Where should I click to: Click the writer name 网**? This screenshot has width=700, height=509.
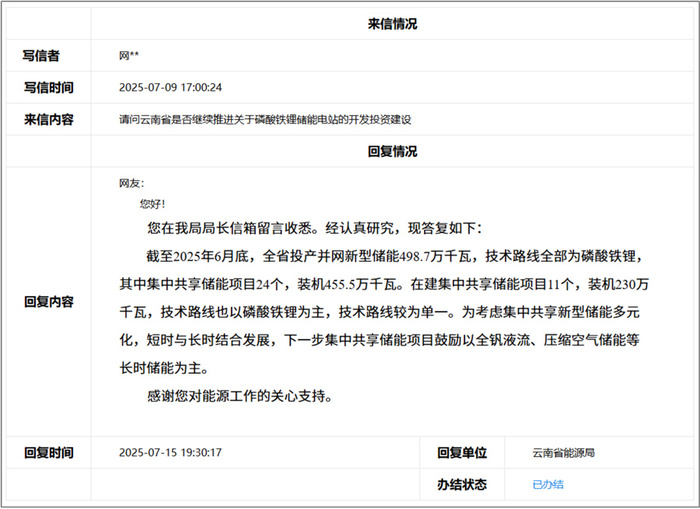coord(129,56)
